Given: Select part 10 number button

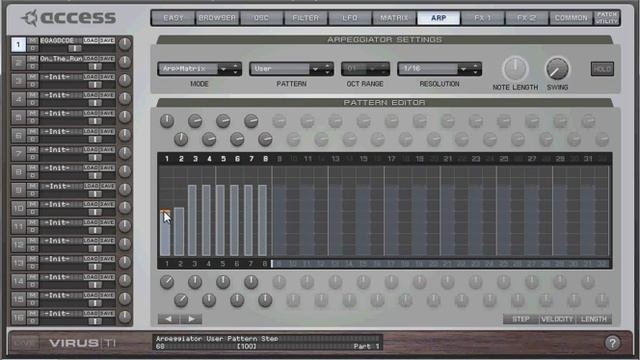Looking at the screenshot, I should click(18, 208).
